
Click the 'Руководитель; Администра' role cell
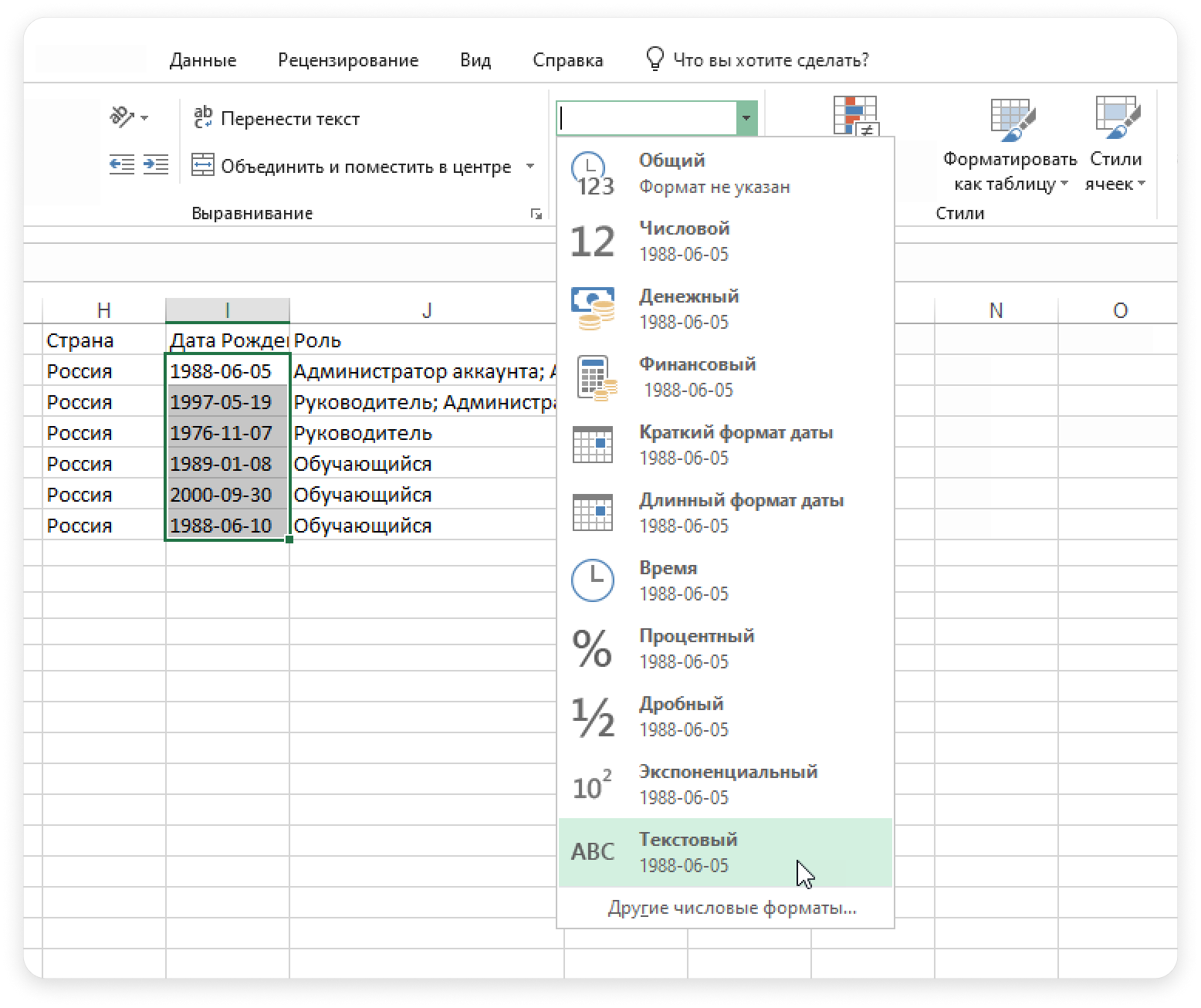coord(424,401)
